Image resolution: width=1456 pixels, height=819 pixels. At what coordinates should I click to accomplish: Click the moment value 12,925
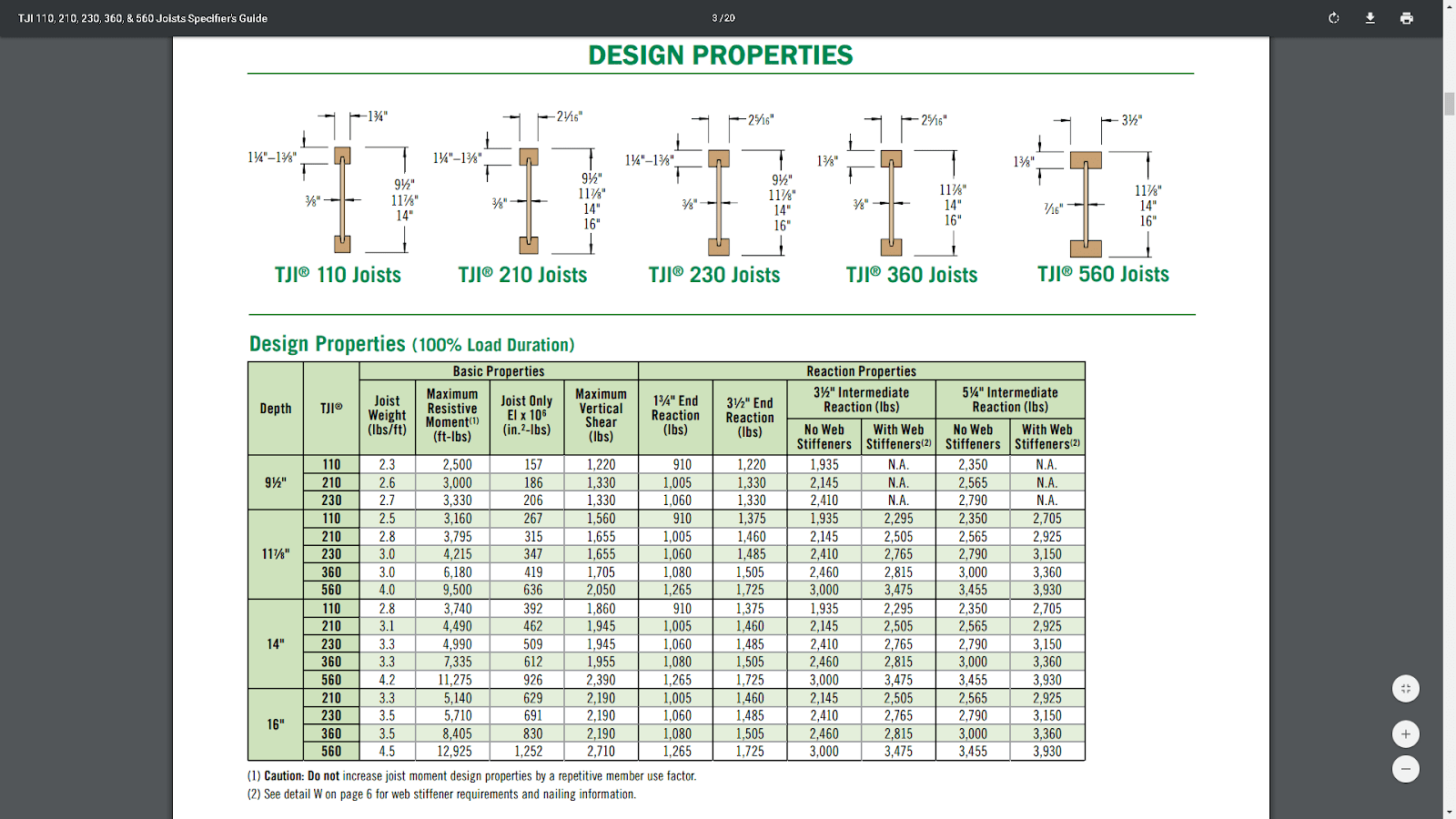click(455, 752)
